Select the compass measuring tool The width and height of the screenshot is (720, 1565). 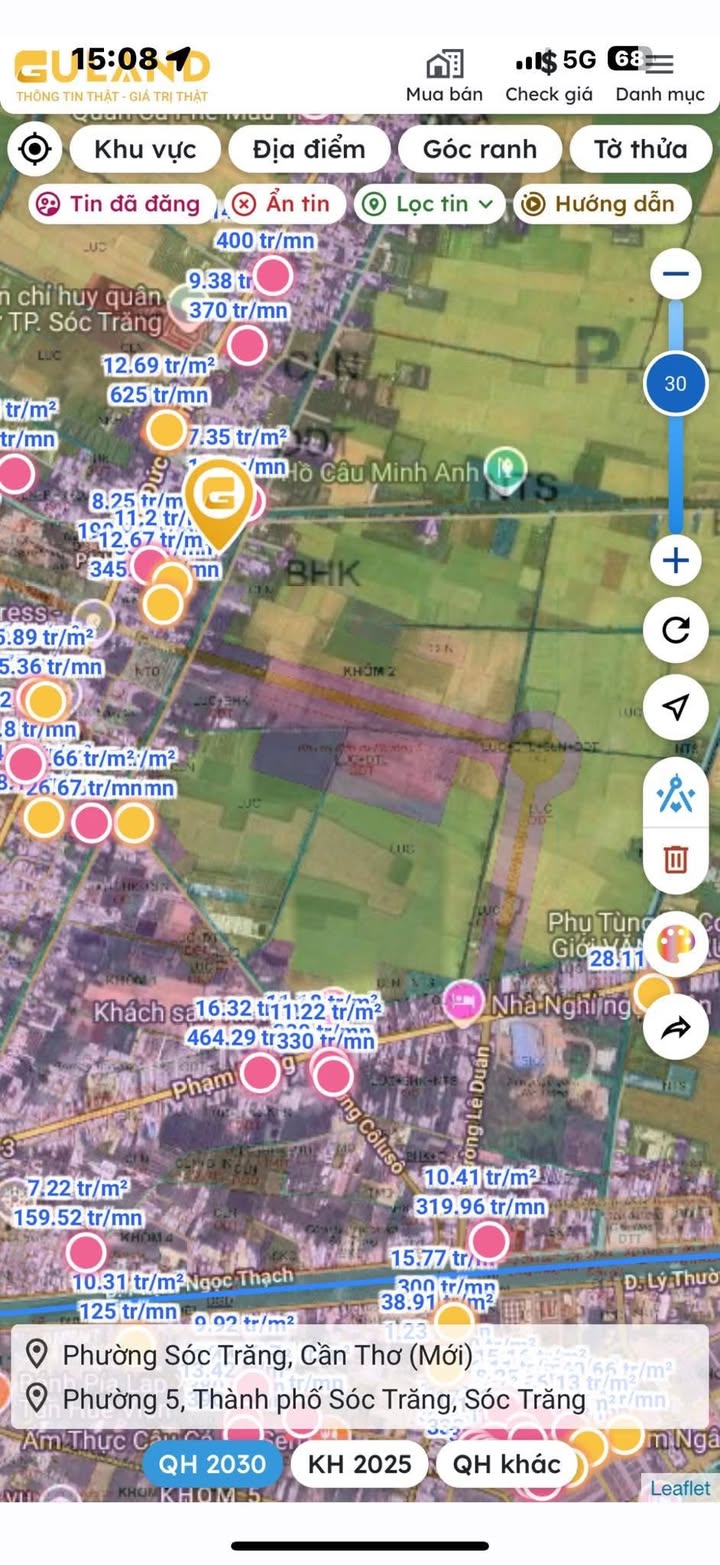pyautogui.click(x=676, y=793)
